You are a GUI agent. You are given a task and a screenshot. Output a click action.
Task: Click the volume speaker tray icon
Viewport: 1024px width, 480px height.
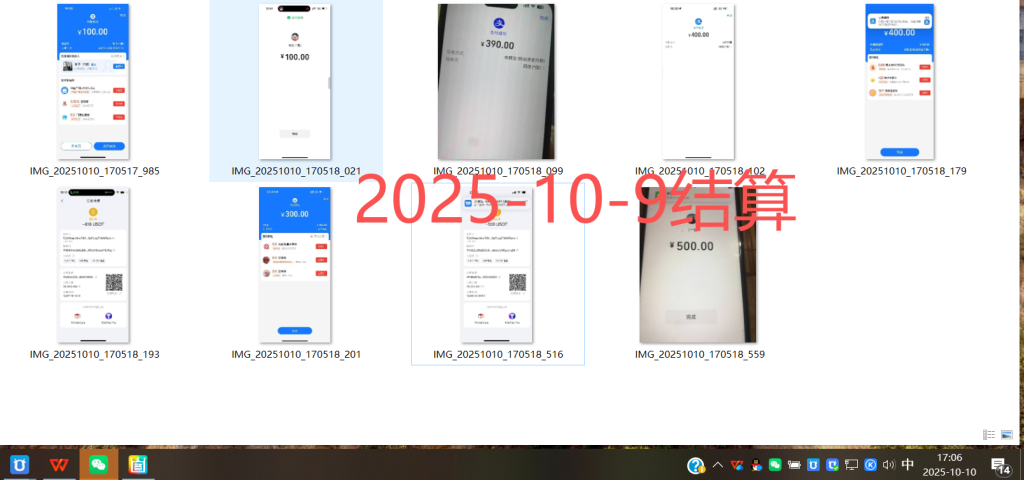point(889,465)
